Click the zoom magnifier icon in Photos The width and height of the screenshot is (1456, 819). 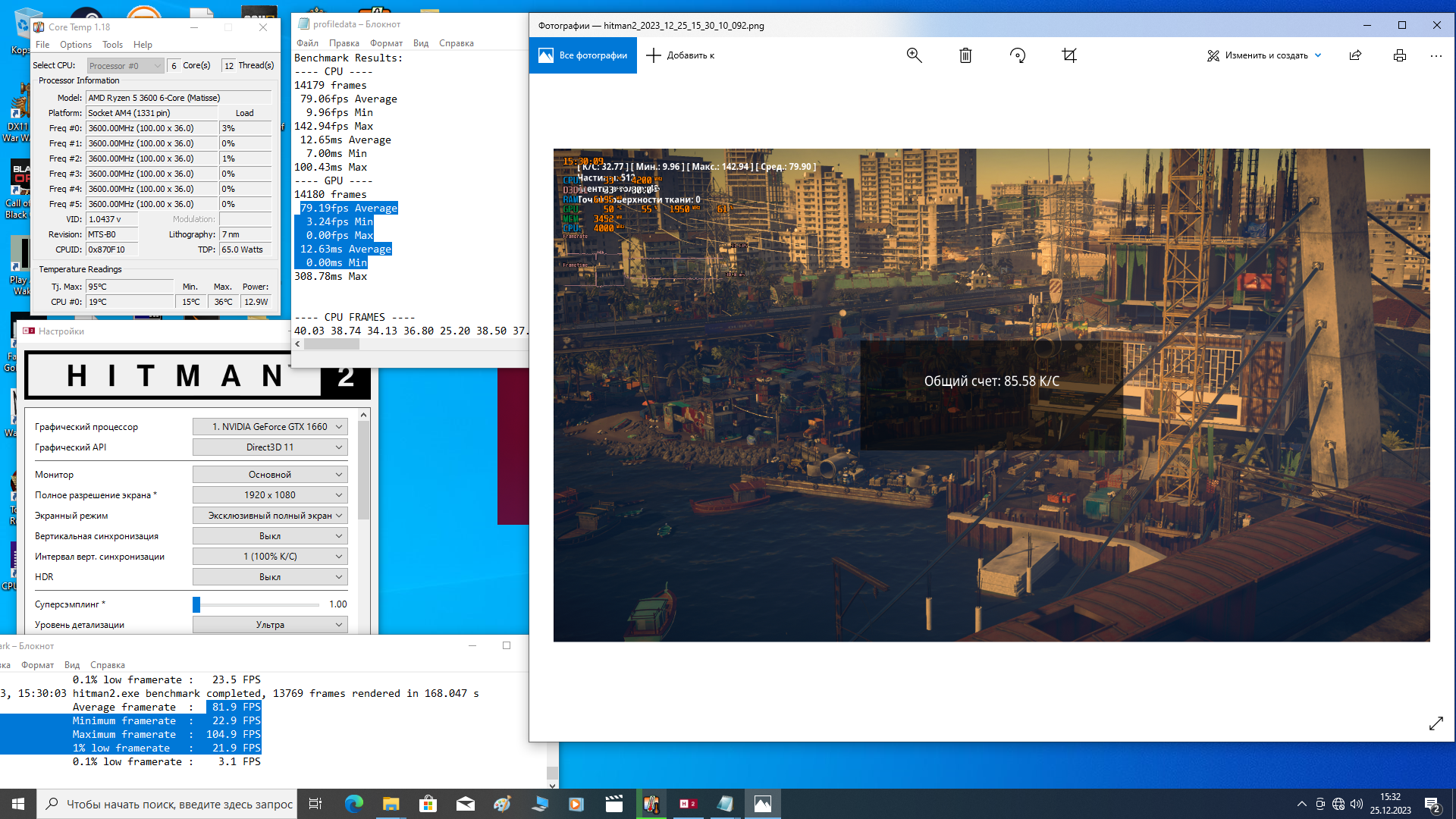(914, 55)
